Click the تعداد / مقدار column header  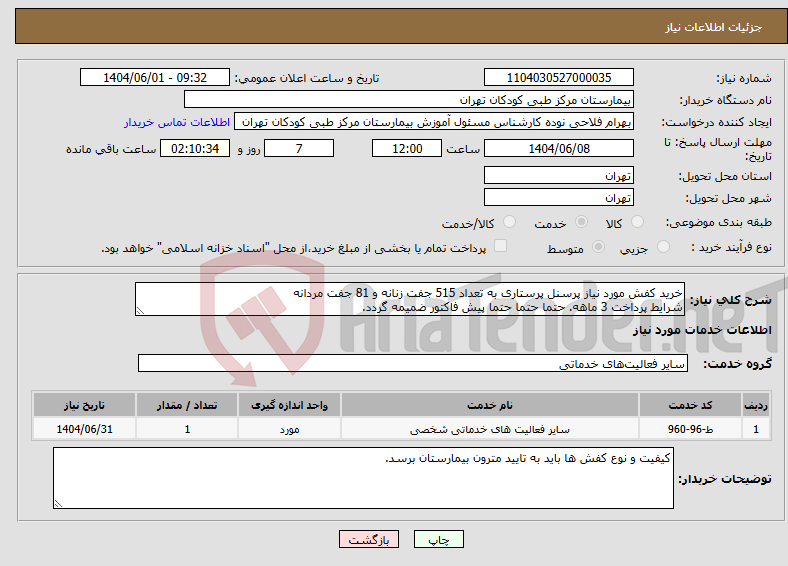click(187, 405)
